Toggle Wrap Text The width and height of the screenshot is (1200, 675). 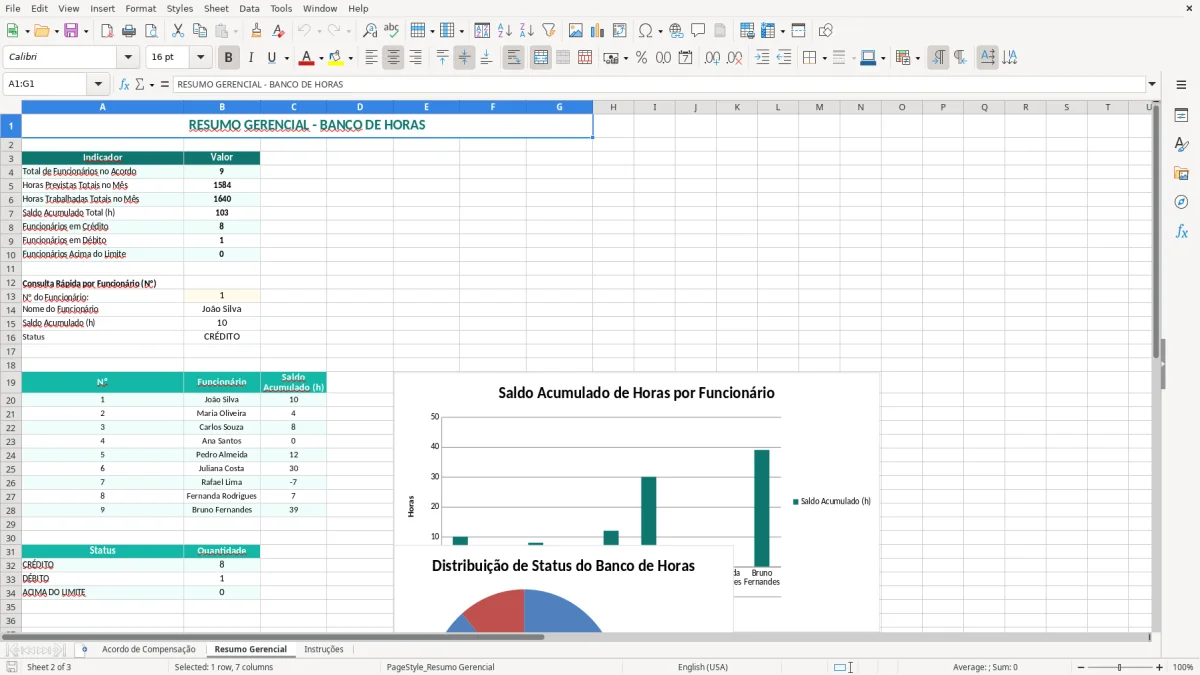[513, 58]
